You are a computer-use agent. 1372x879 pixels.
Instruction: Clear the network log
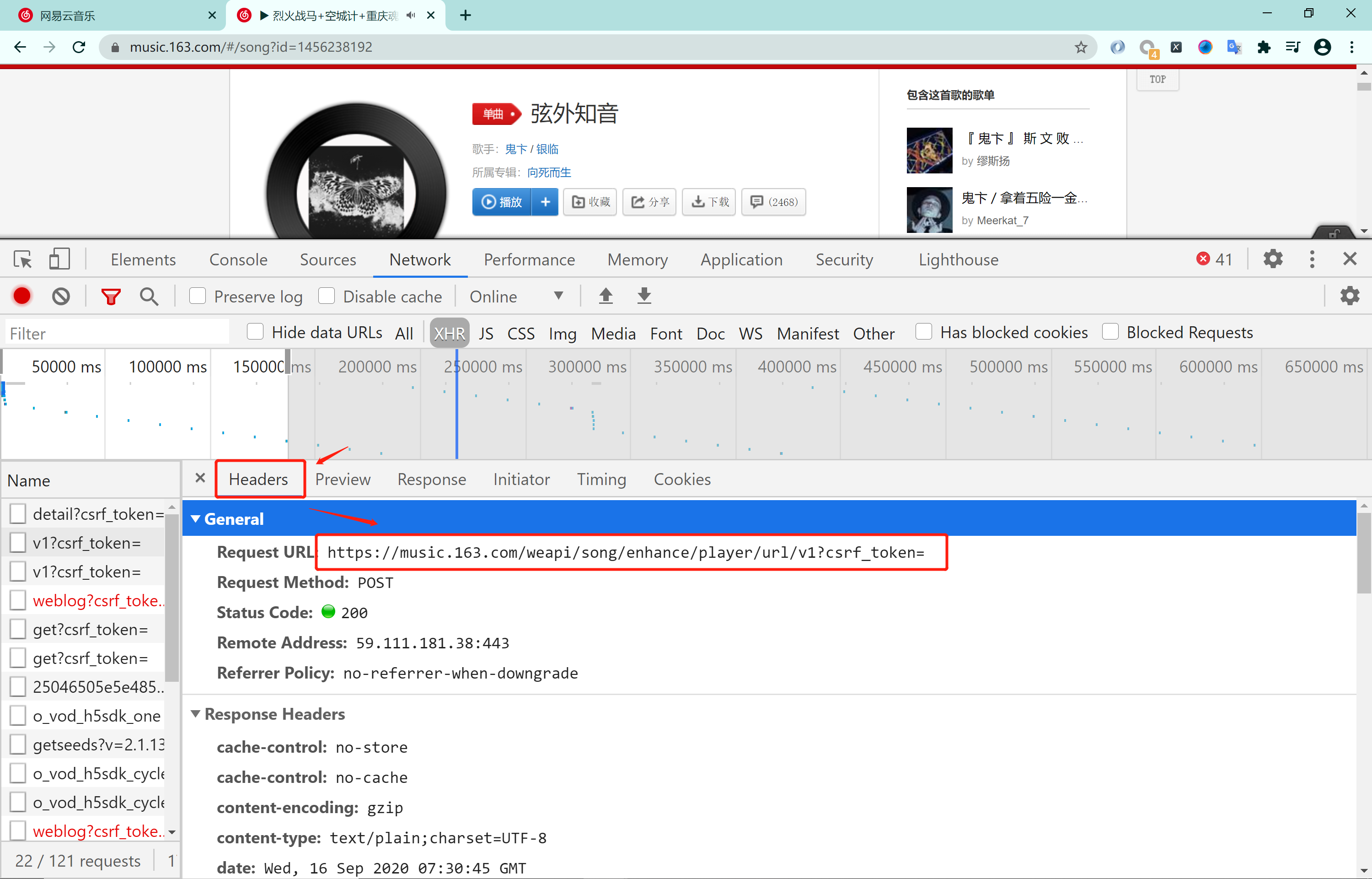click(x=61, y=296)
